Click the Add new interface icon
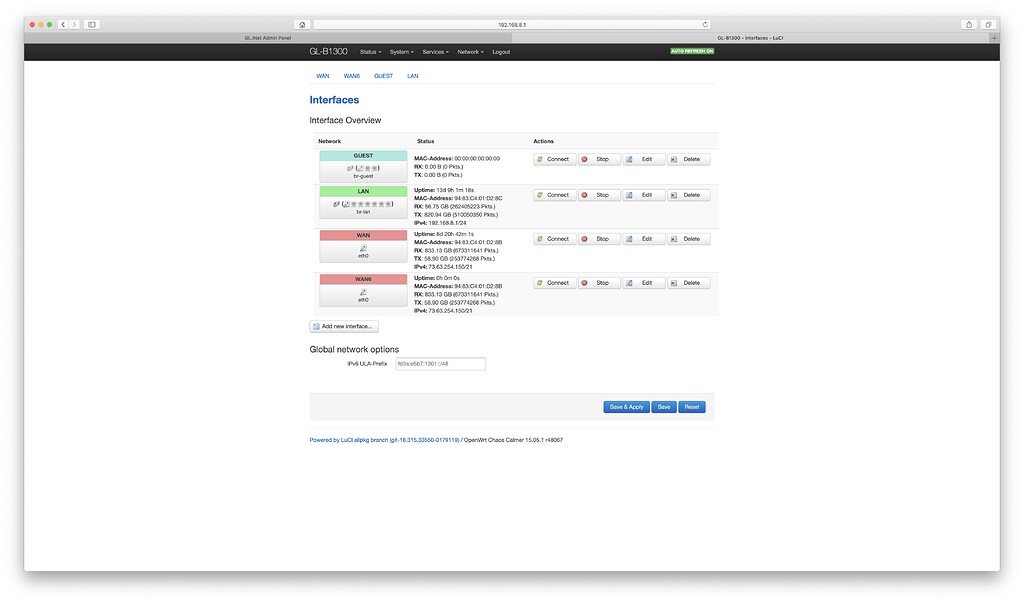 click(315, 325)
